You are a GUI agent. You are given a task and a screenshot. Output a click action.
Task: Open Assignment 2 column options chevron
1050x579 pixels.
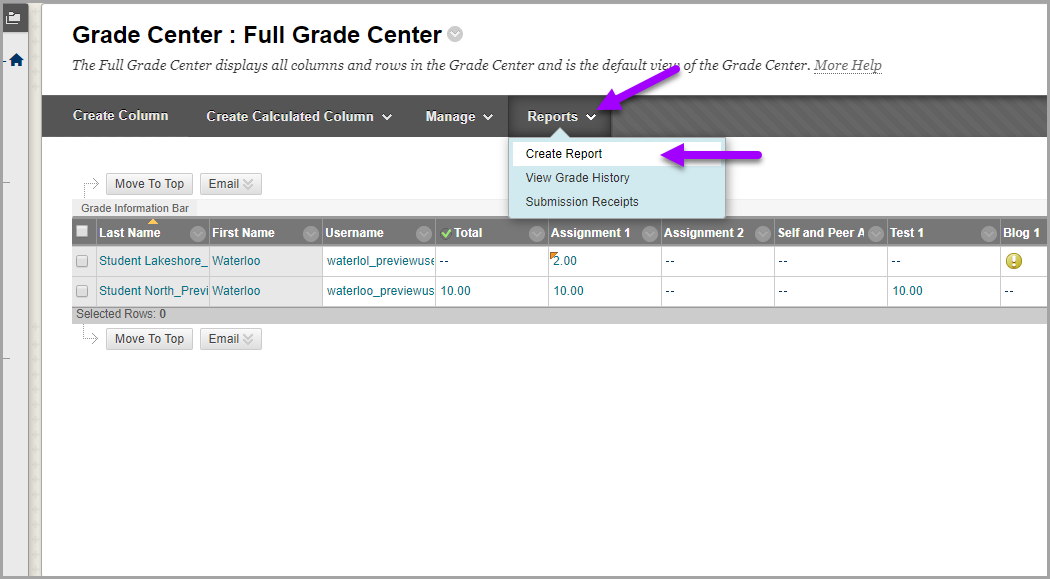click(763, 233)
